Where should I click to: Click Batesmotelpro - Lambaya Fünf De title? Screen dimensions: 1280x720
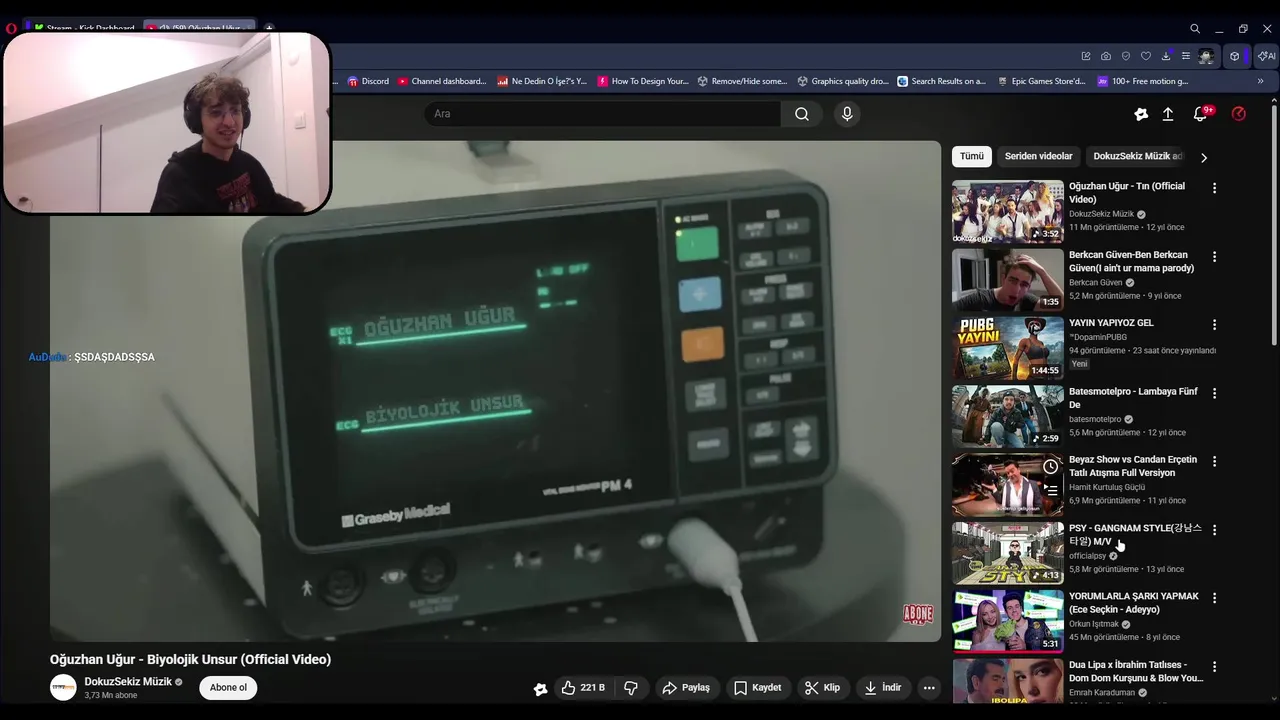coord(1133,398)
